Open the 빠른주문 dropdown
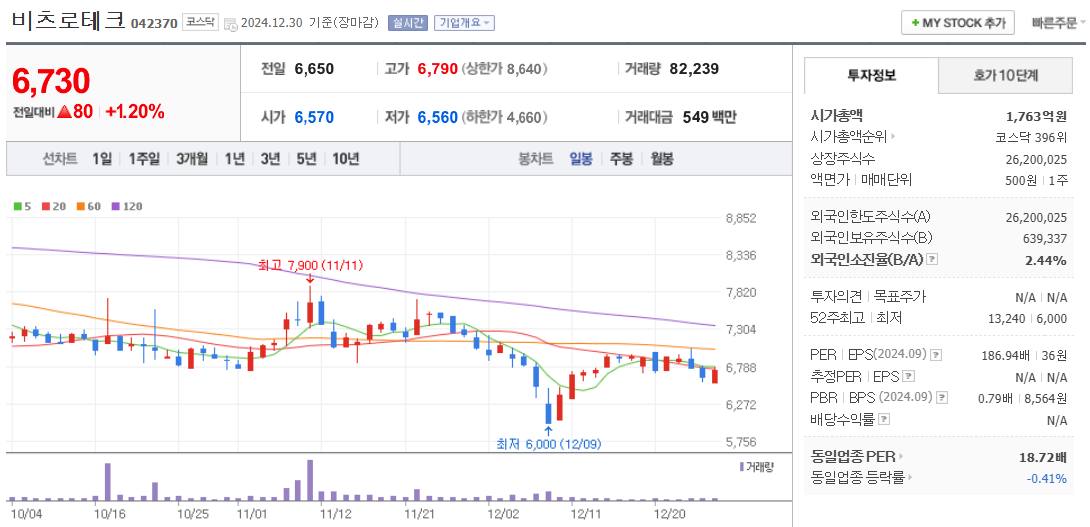 coord(1059,22)
